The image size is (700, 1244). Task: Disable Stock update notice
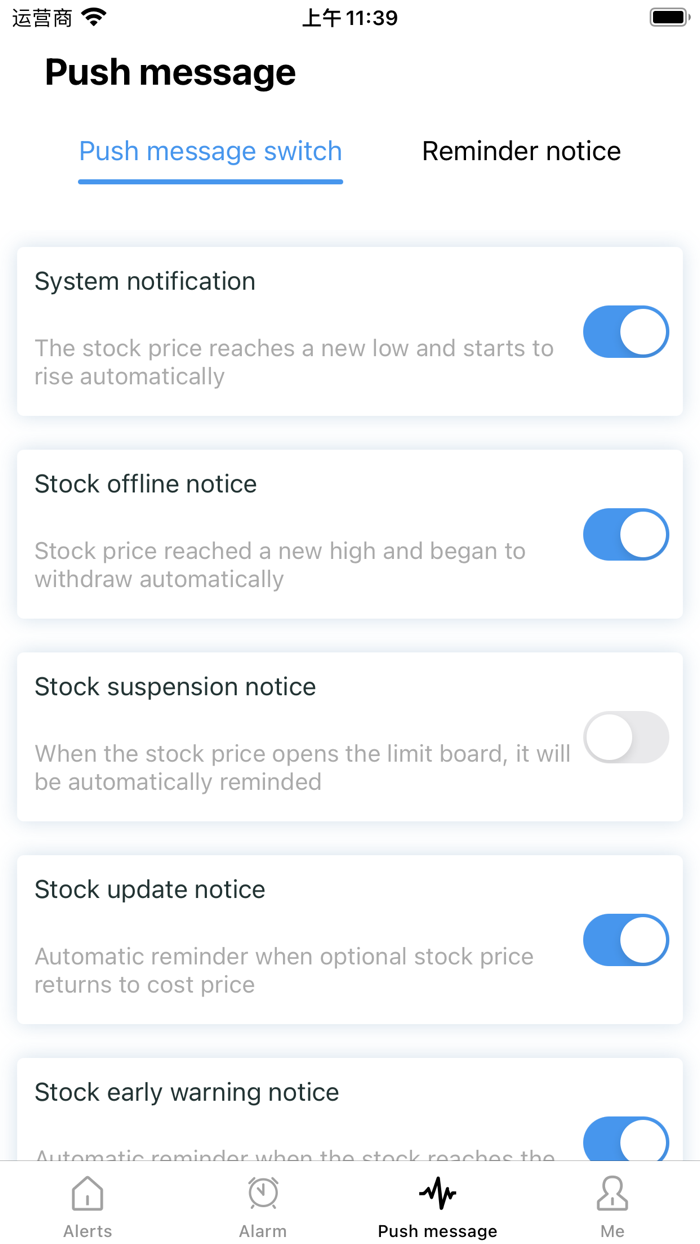tap(625, 940)
